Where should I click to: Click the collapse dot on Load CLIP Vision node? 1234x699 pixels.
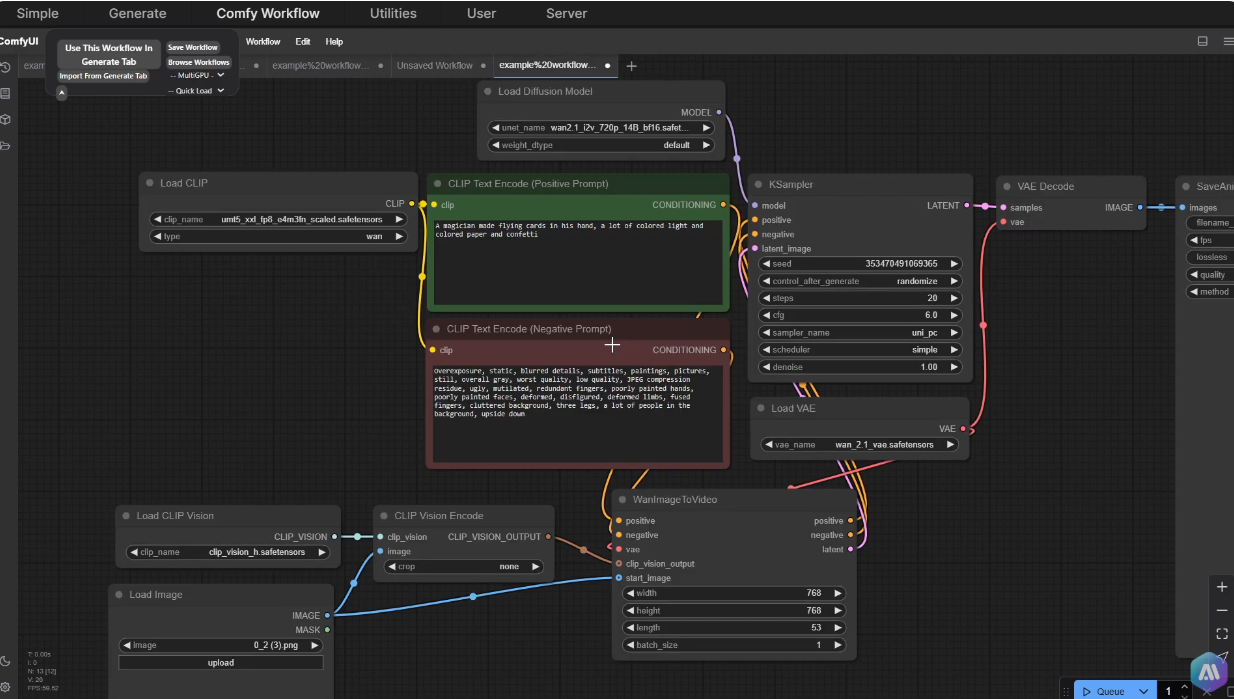(x=126, y=516)
